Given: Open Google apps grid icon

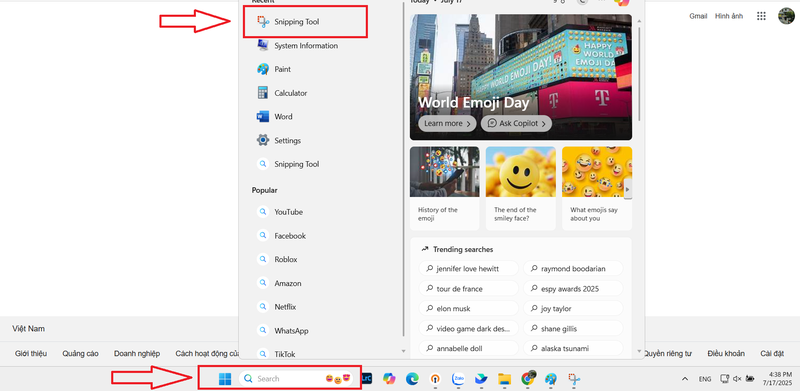Looking at the screenshot, I should pos(761,16).
